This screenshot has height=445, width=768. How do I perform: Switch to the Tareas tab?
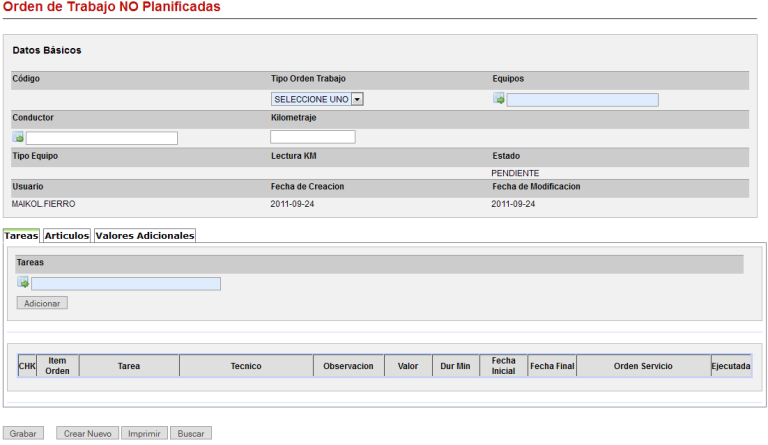coord(20,236)
